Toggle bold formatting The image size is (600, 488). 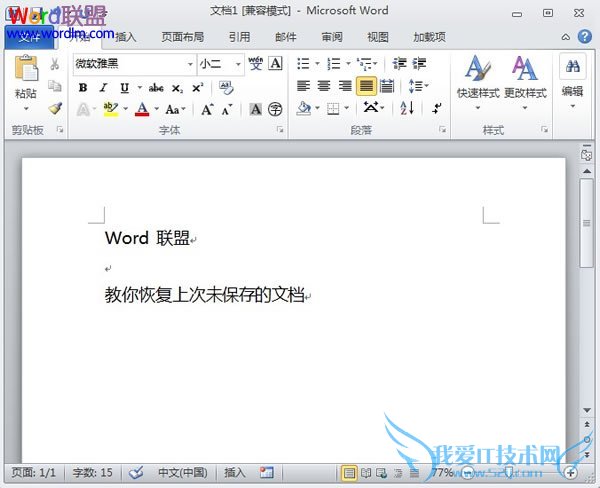(83, 88)
